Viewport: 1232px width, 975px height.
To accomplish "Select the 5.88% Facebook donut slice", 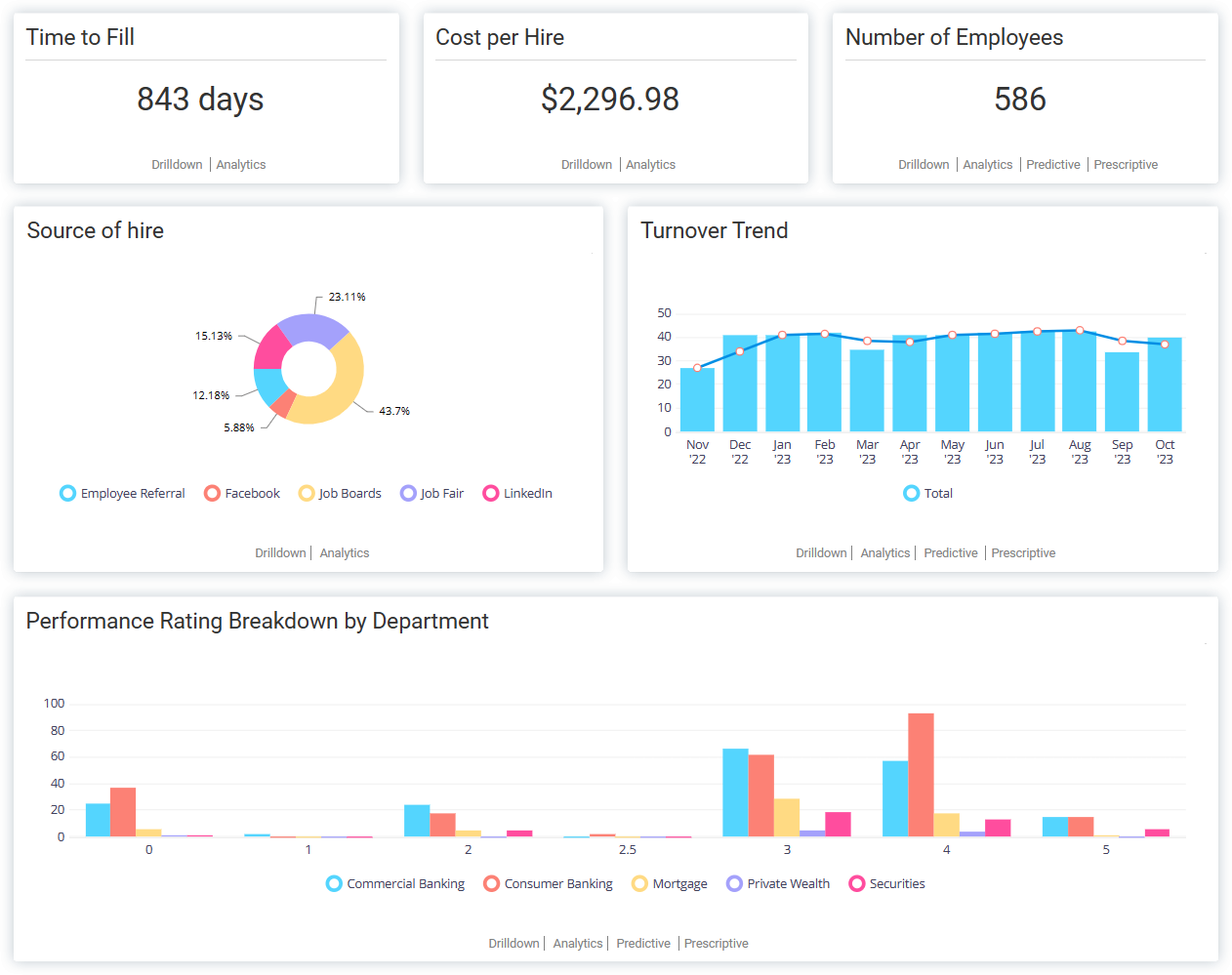I will (x=282, y=404).
